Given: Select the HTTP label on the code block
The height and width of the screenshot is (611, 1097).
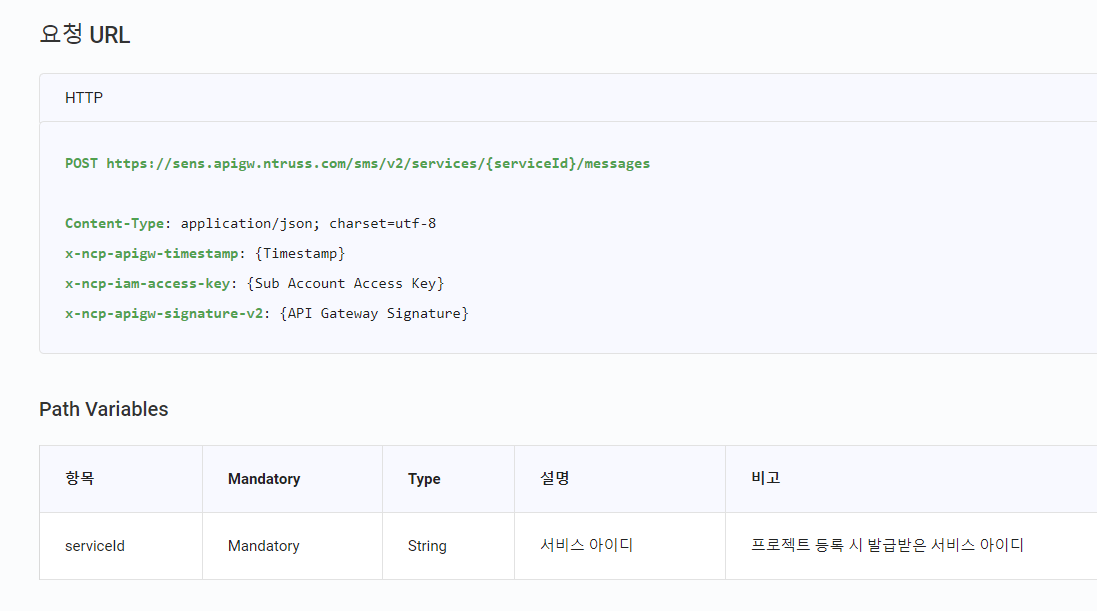Looking at the screenshot, I should 84,97.
